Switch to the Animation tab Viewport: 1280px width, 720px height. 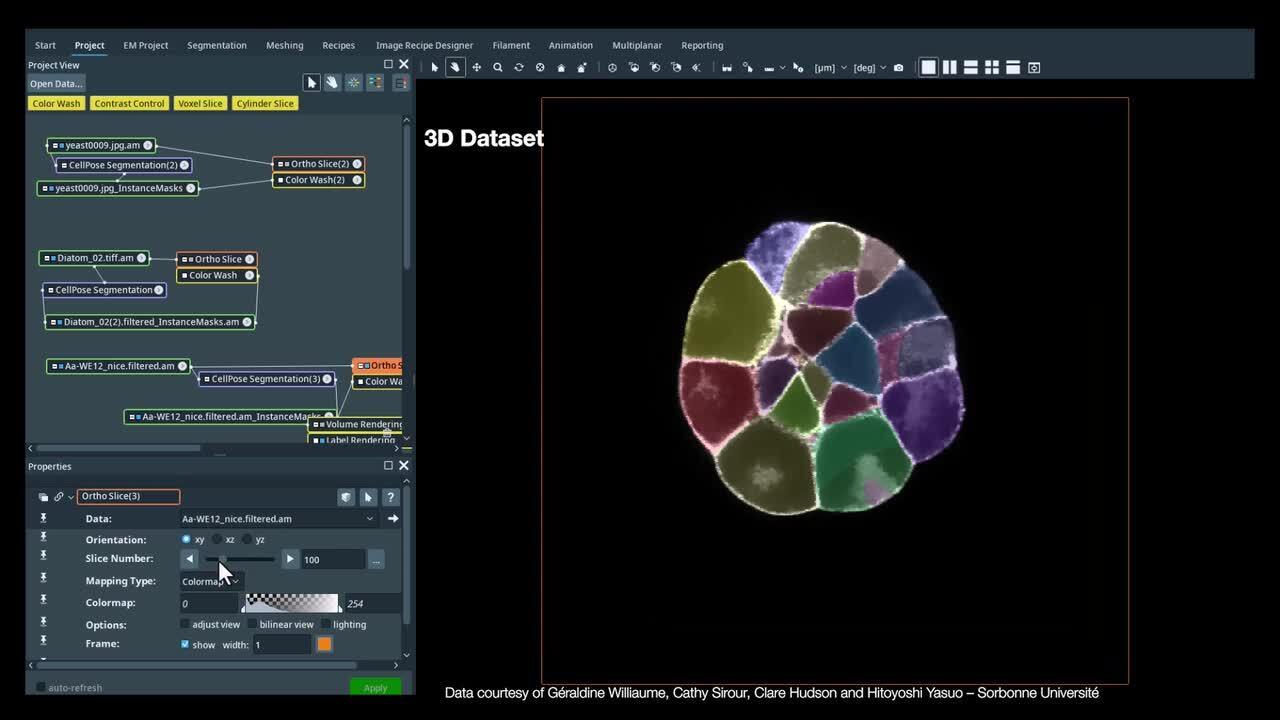pyautogui.click(x=570, y=45)
